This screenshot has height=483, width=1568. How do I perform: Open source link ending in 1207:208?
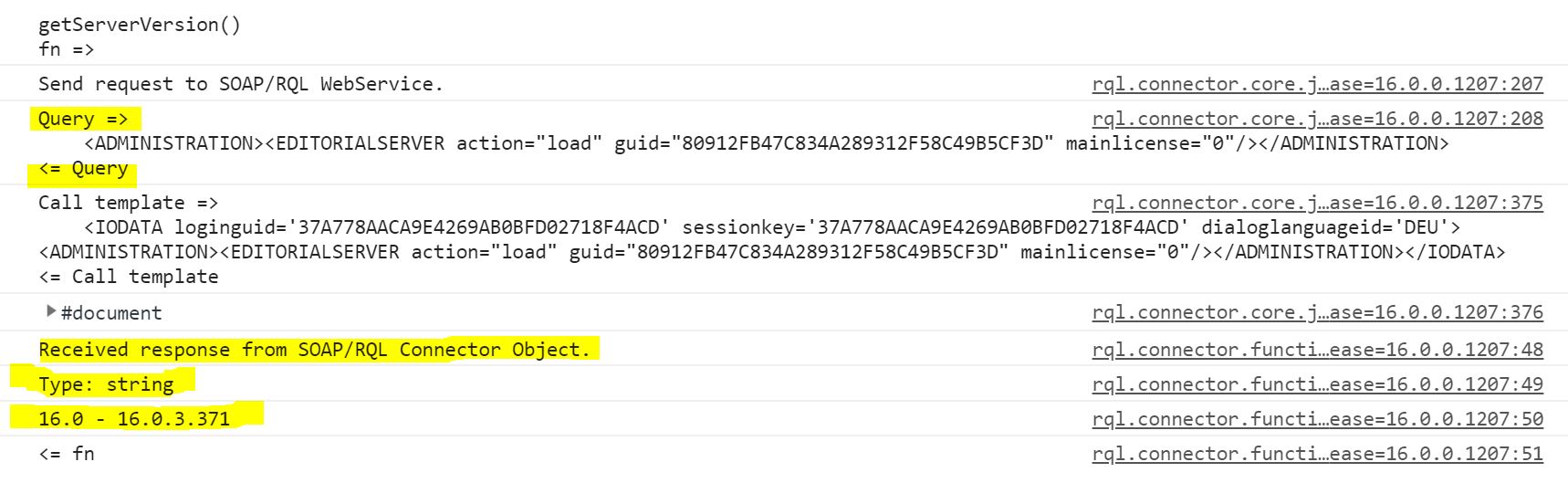tap(1317, 119)
